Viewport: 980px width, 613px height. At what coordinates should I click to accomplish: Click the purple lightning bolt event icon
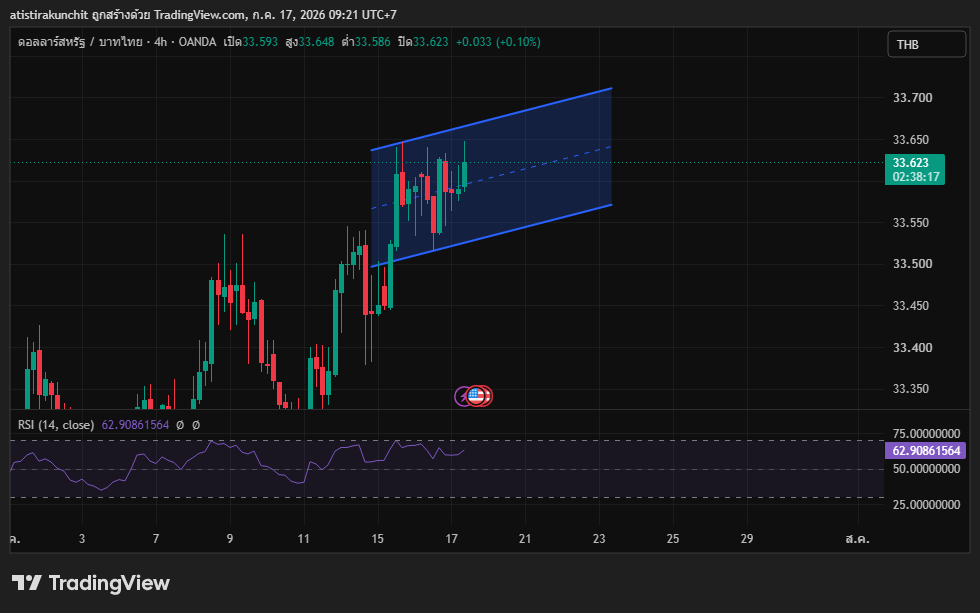click(462, 396)
